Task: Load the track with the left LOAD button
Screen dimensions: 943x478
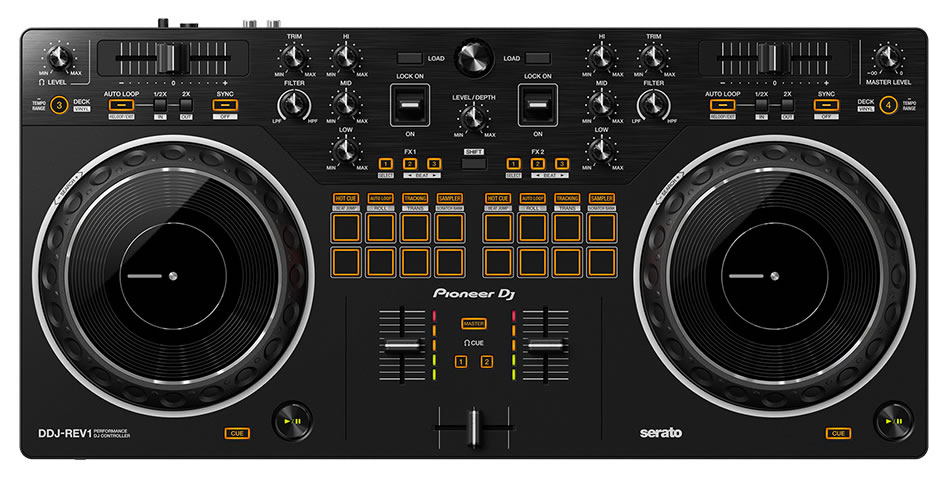Action: point(410,58)
